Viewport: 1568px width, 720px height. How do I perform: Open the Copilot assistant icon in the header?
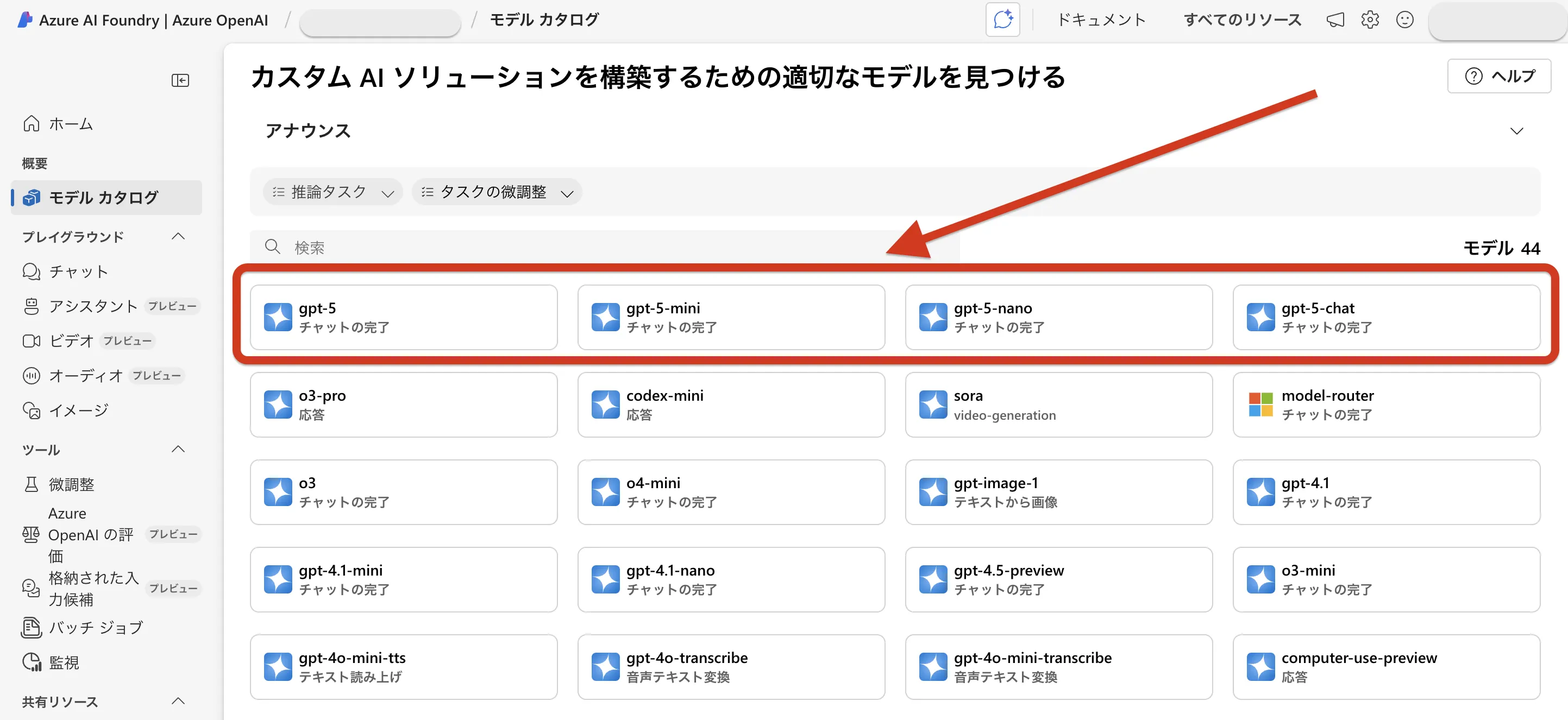[1002, 19]
